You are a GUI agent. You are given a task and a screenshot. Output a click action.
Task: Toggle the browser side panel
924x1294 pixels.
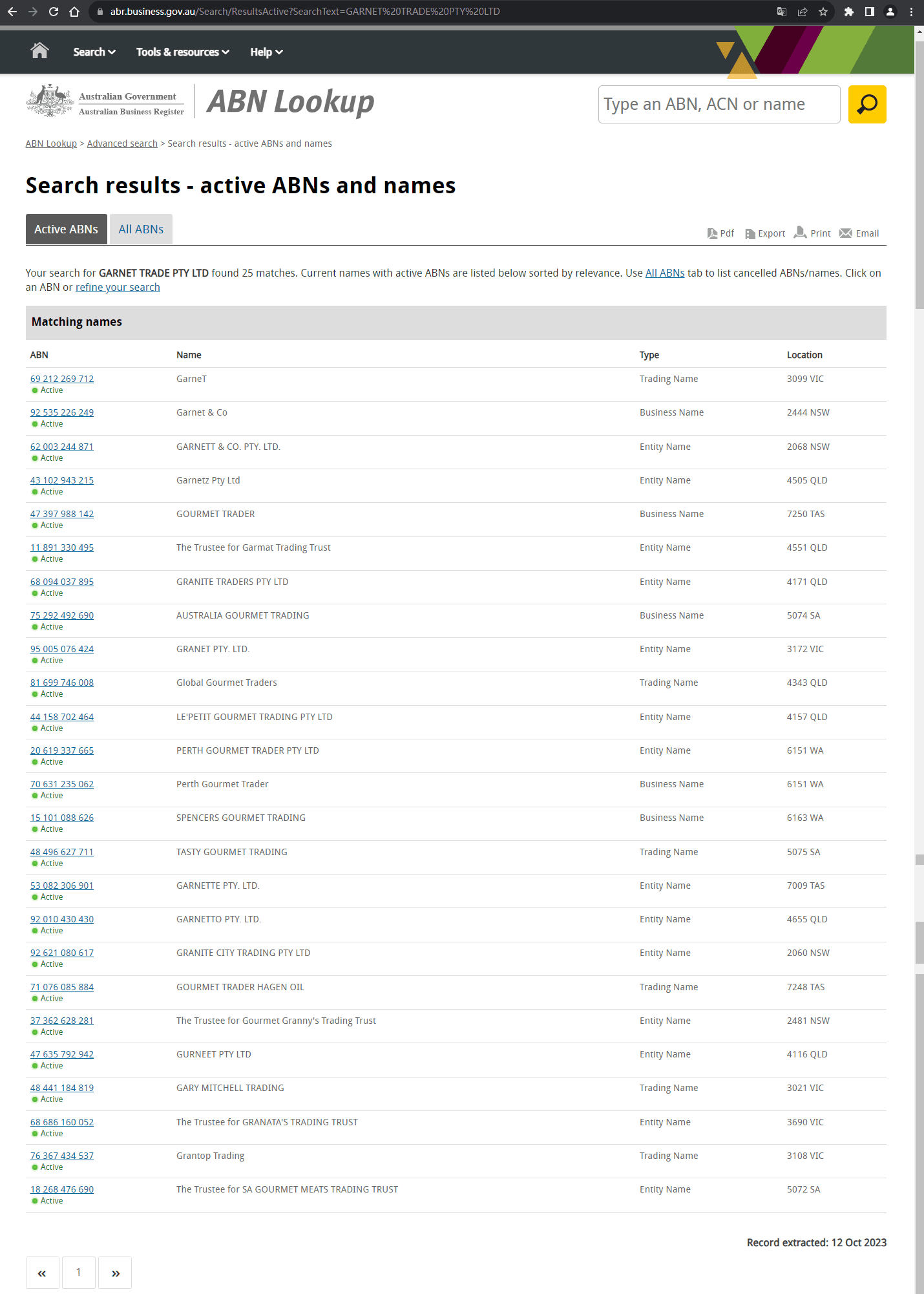pos(870,12)
